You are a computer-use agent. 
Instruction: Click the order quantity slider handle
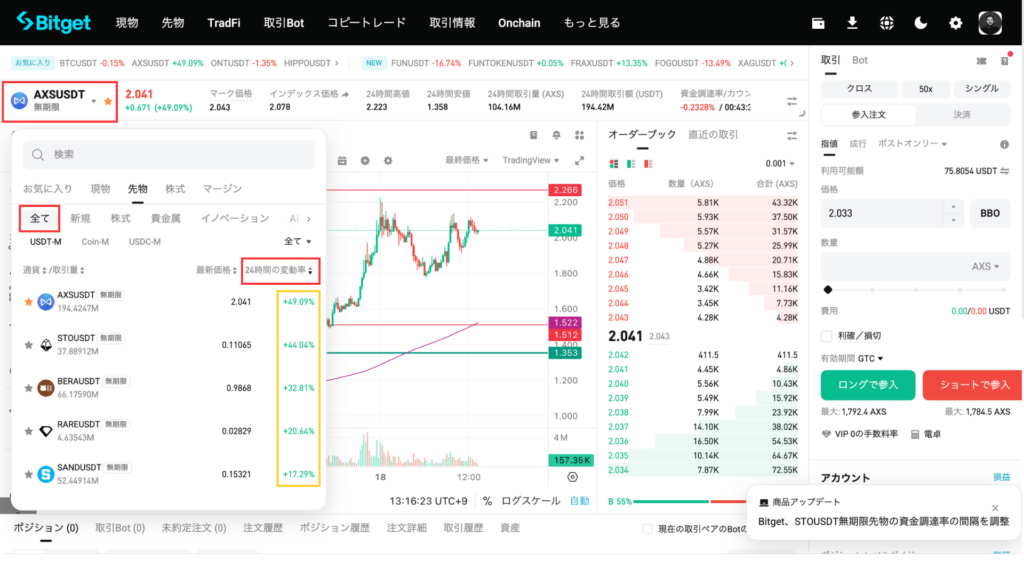[827, 289]
